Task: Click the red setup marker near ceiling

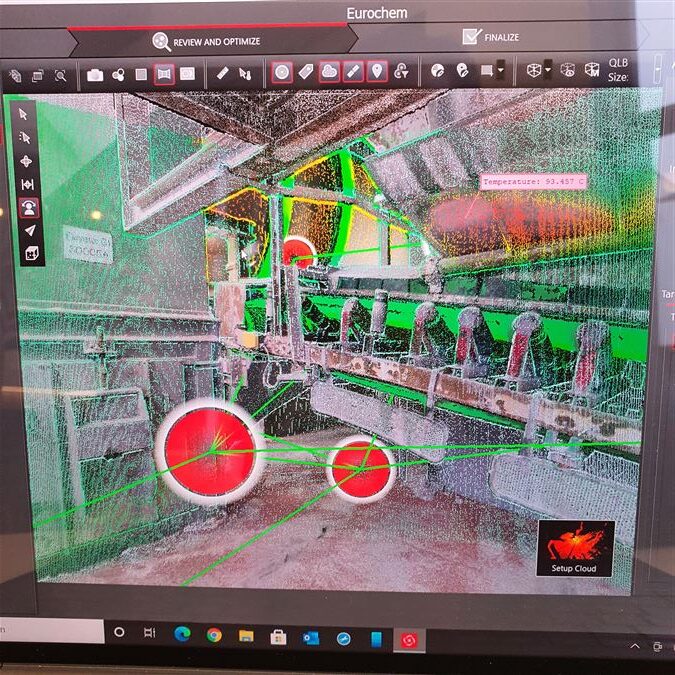Action: tap(299, 253)
